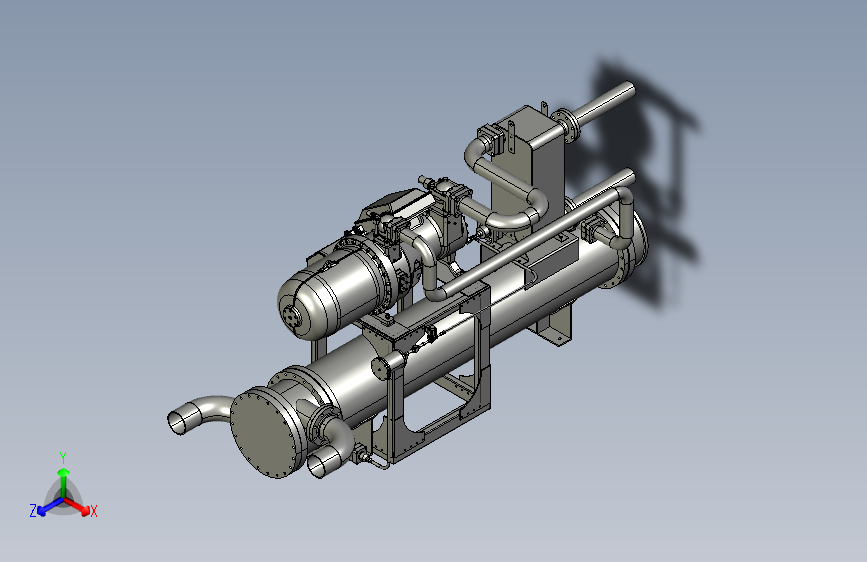
Task: Select the long thin pipe running above the shell
Action: tap(531, 243)
